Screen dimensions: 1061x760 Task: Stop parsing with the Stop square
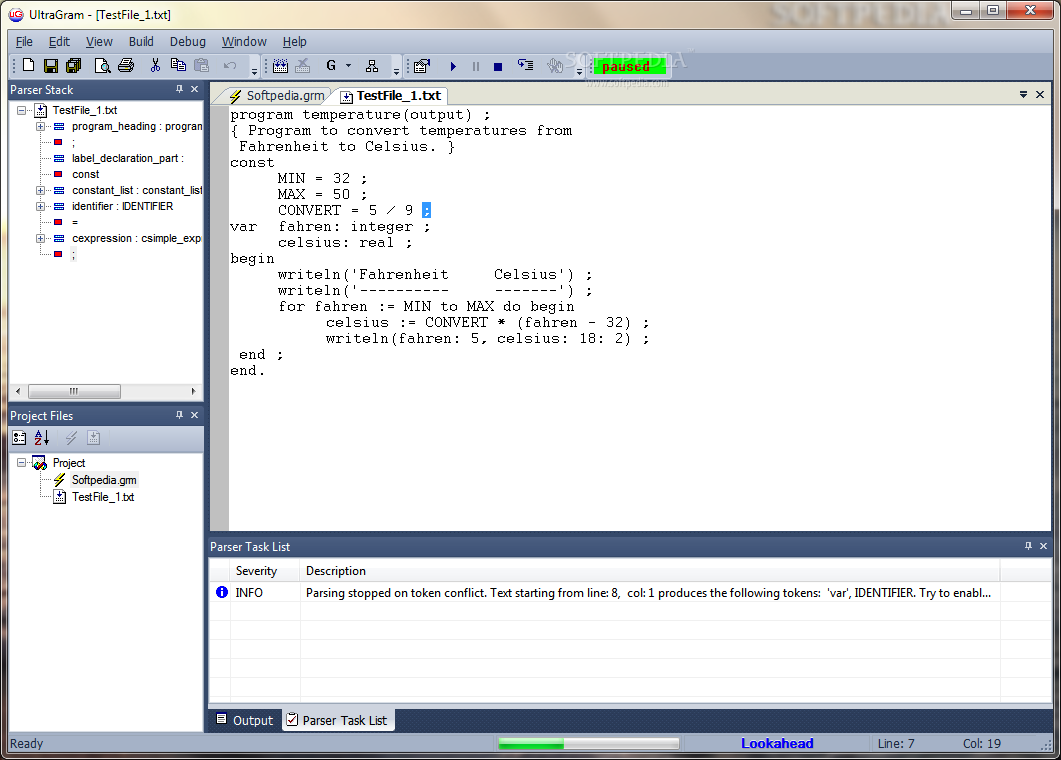pyautogui.click(x=498, y=66)
